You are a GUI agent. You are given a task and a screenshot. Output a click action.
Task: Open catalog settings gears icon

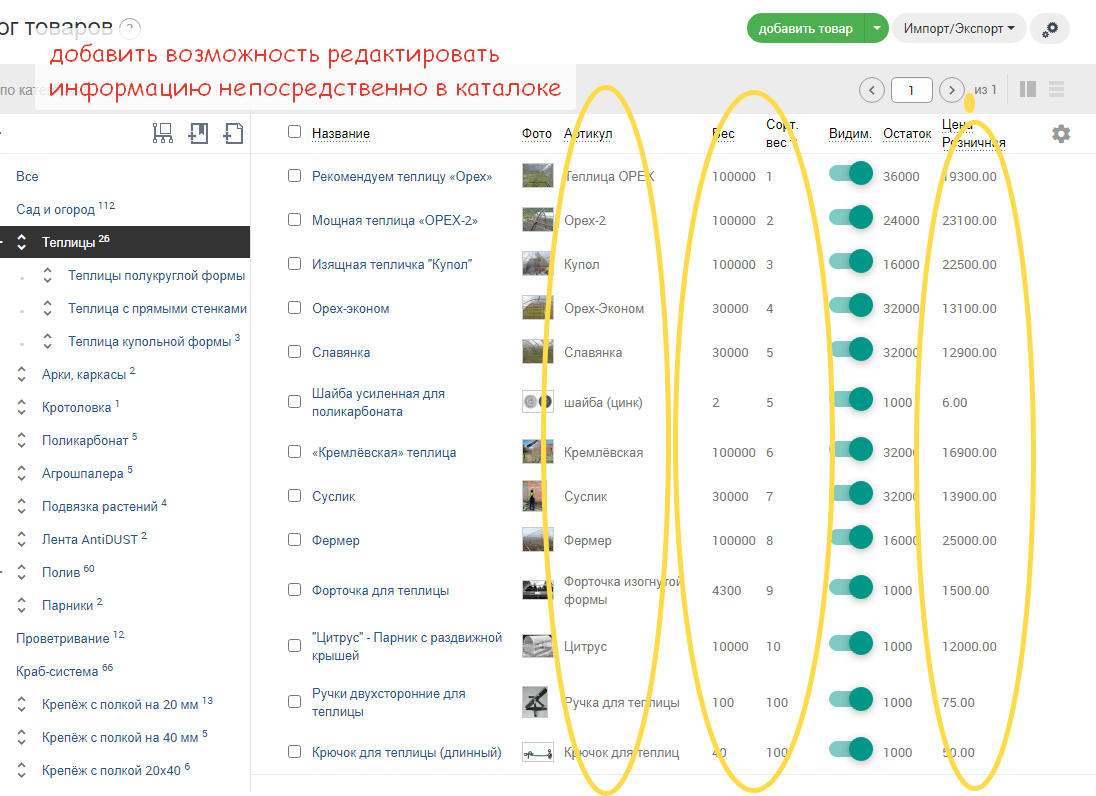(1049, 29)
